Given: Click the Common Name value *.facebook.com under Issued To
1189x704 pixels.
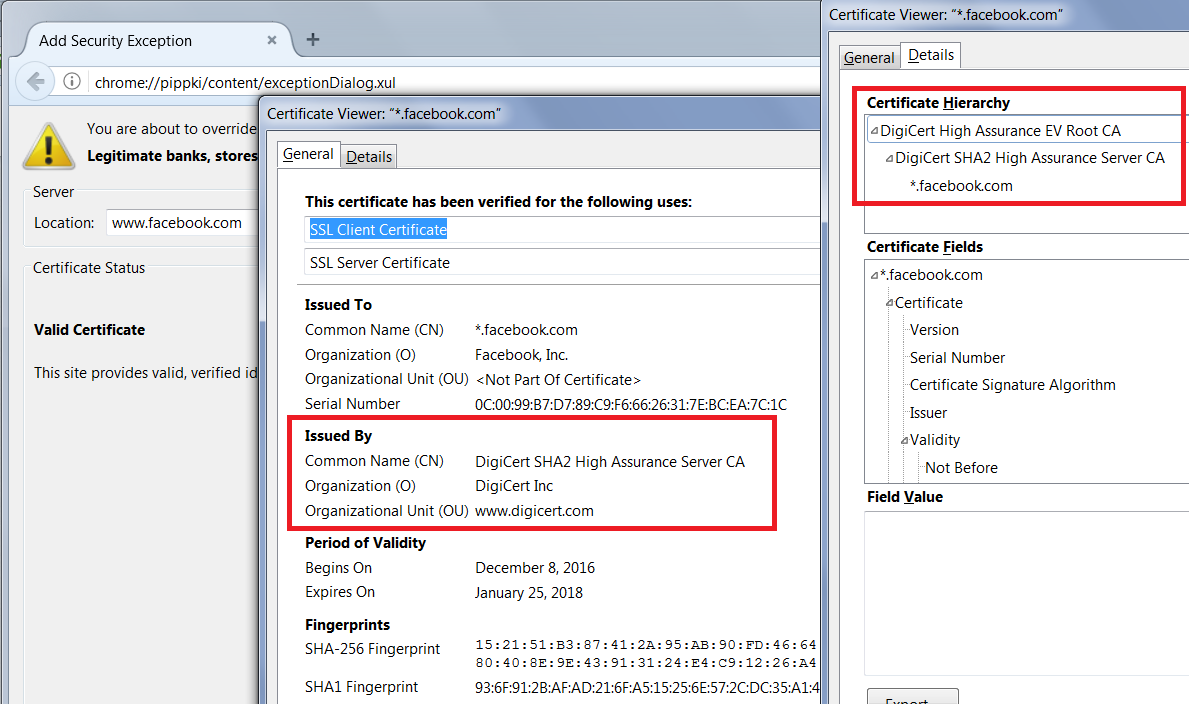Looking at the screenshot, I should 526,330.
